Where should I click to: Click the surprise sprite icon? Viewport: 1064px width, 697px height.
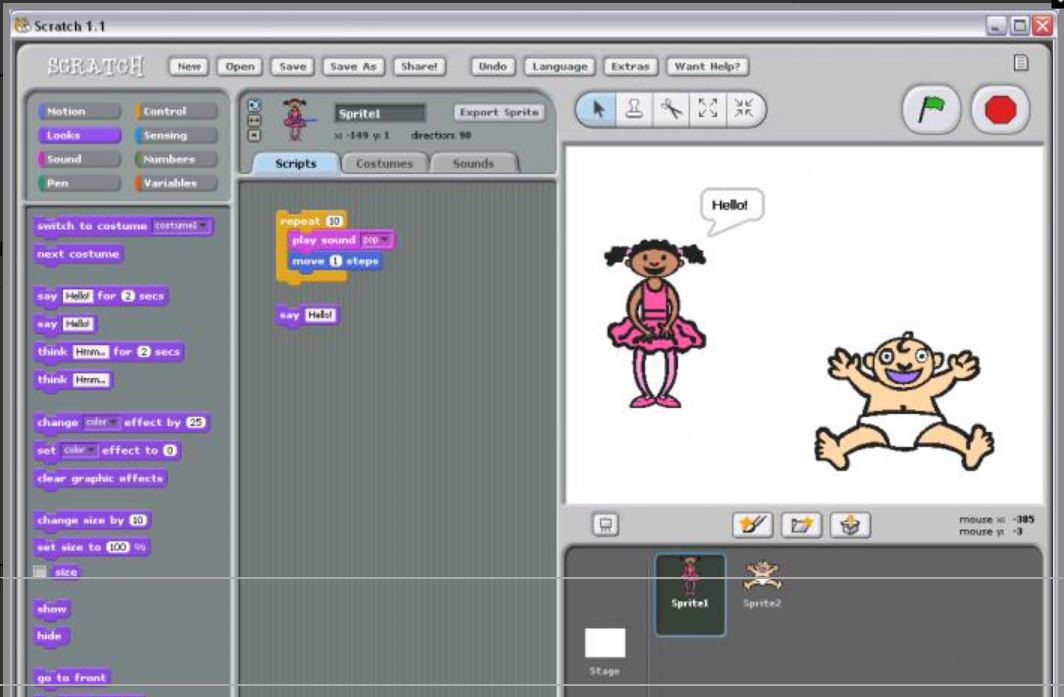[x=850, y=525]
